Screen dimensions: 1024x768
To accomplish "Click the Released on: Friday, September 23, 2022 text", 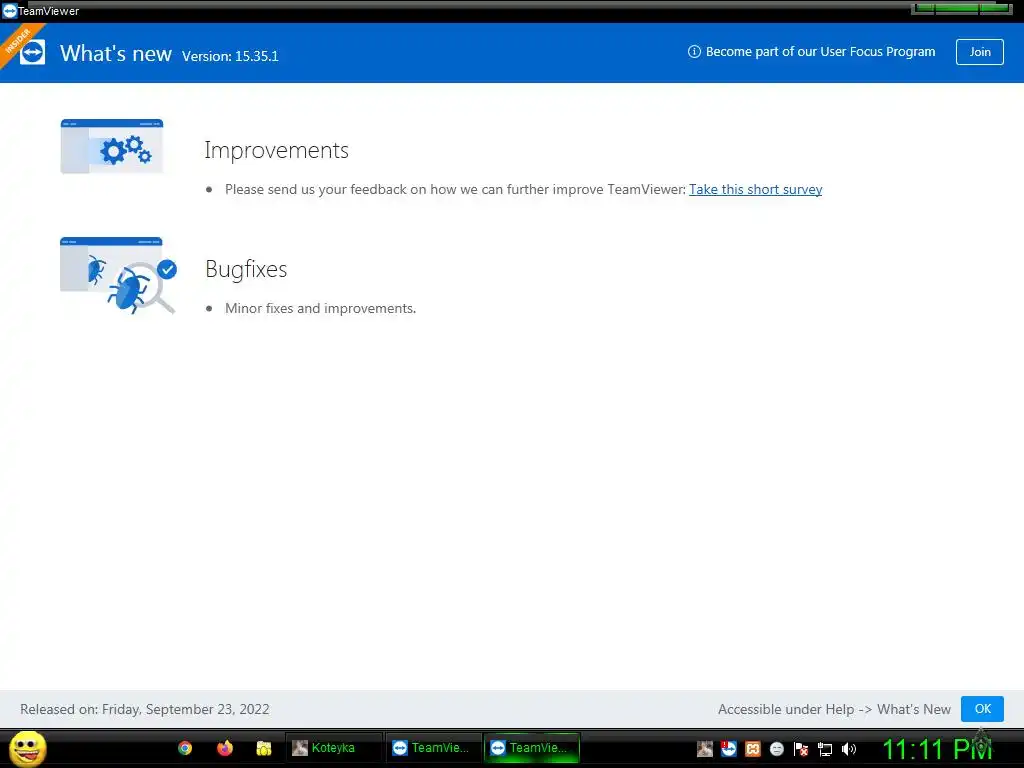I will click(145, 709).
